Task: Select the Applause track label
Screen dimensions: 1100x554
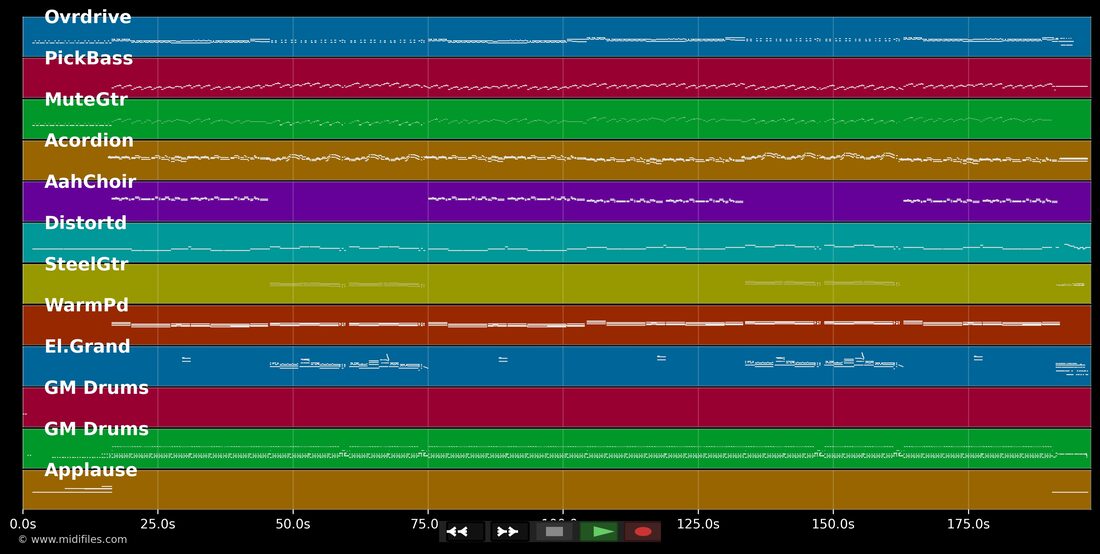Action: [90, 470]
